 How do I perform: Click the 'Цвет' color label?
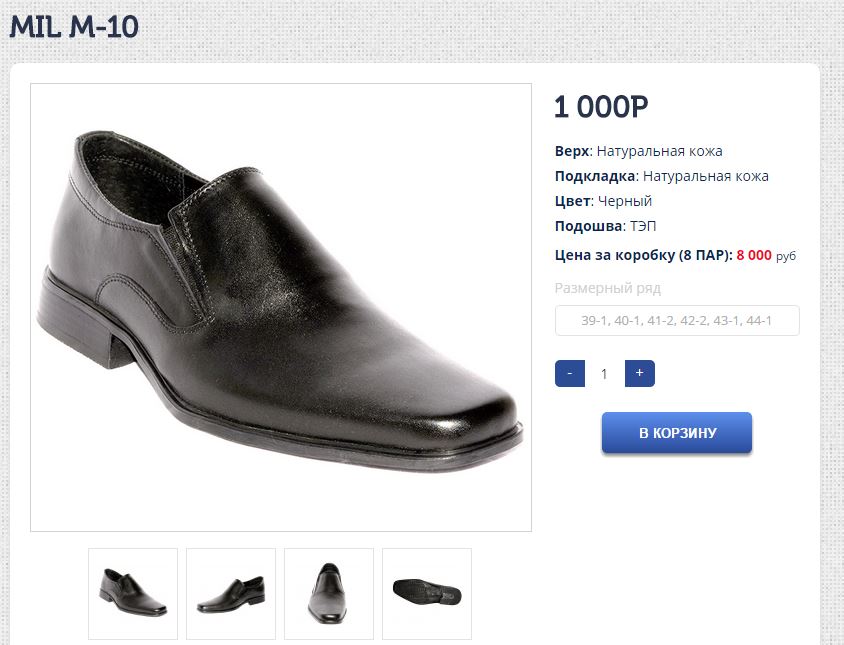[x=572, y=201]
